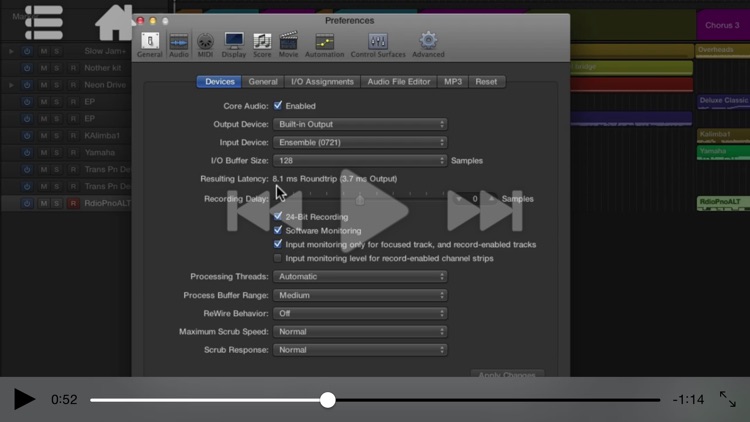Image resolution: width=750 pixels, height=422 pixels.
Task: Solo the KAlimba1 track
Action: coord(56,136)
